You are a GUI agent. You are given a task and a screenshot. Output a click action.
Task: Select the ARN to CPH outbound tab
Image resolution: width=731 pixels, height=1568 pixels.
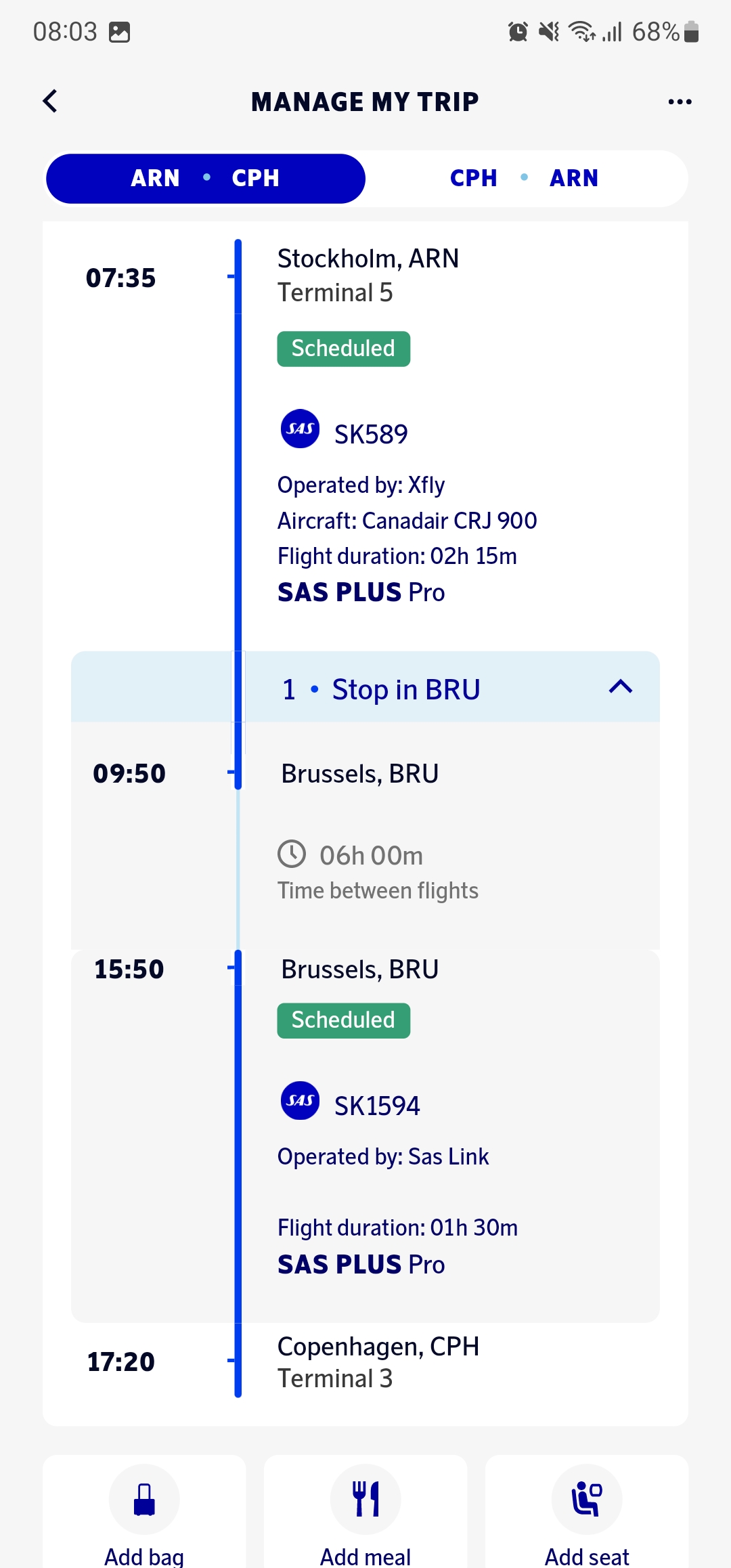pos(206,179)
